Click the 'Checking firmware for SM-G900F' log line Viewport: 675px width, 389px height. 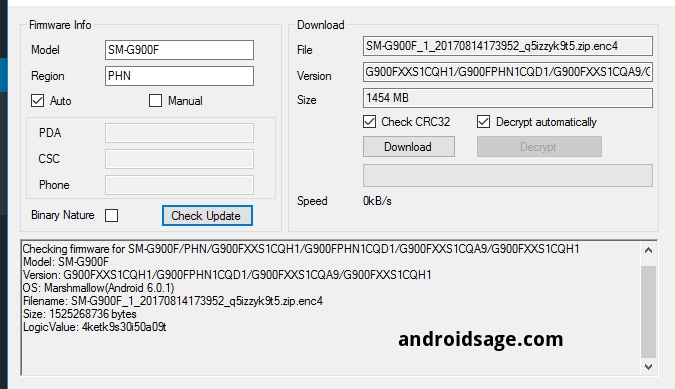click(301, 249)
